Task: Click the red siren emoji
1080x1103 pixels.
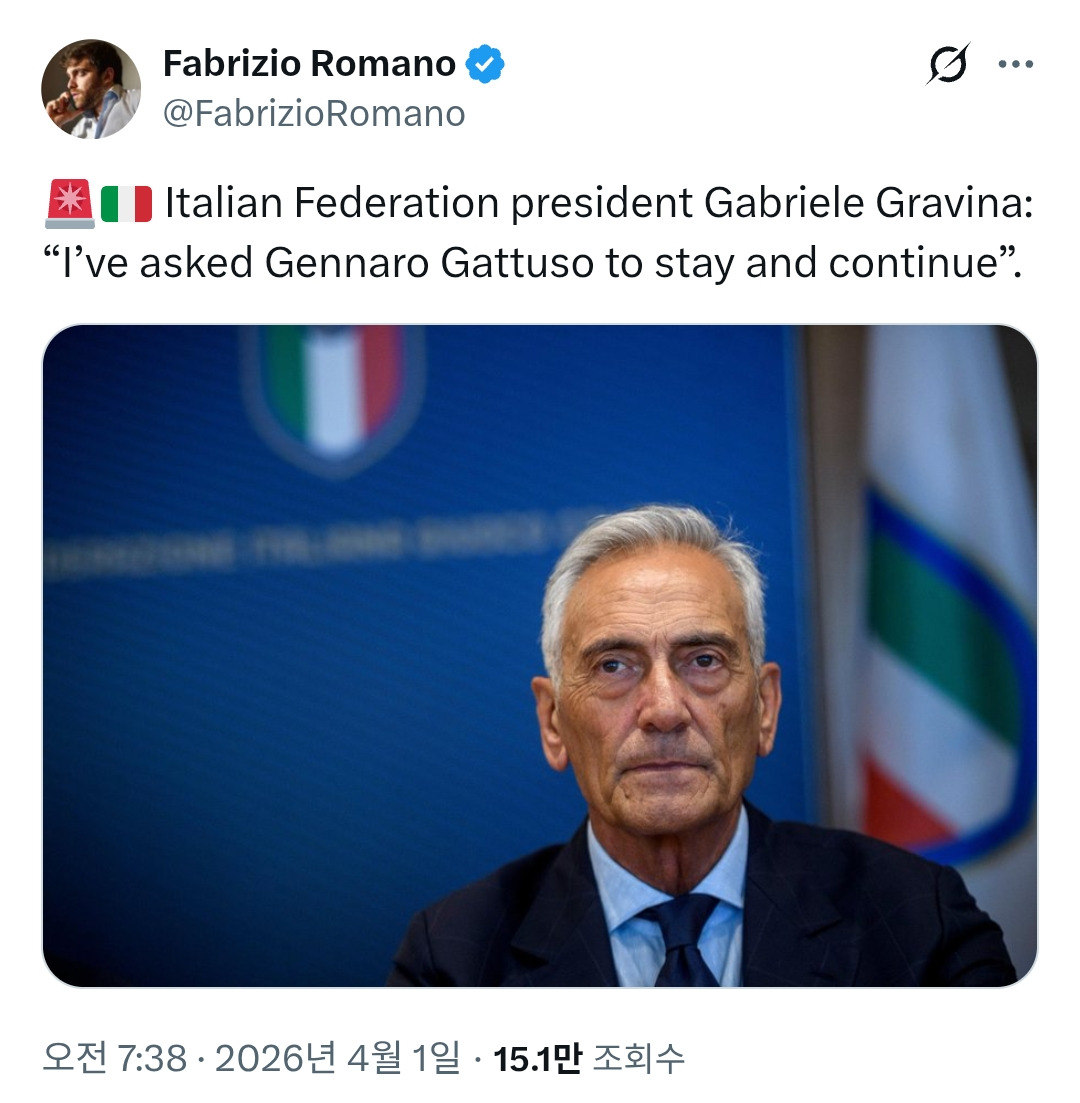Action: coord(69,205)
